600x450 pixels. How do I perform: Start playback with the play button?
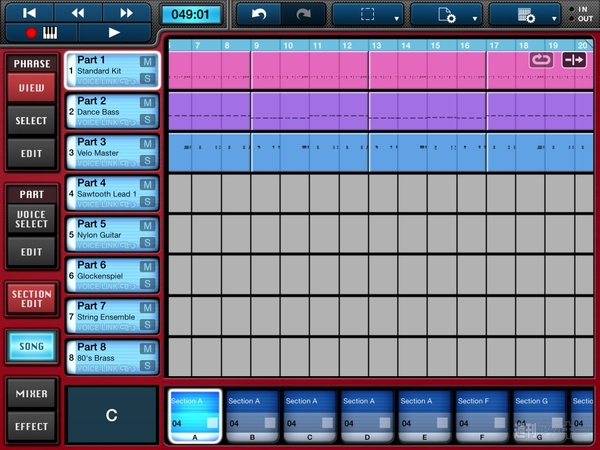[113, 32]
